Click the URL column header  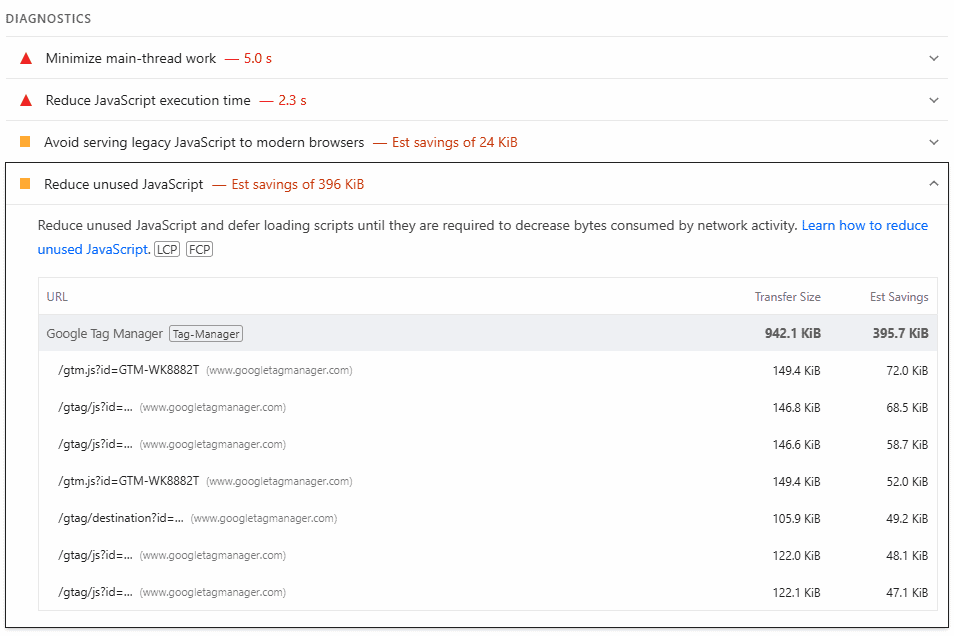57,297
